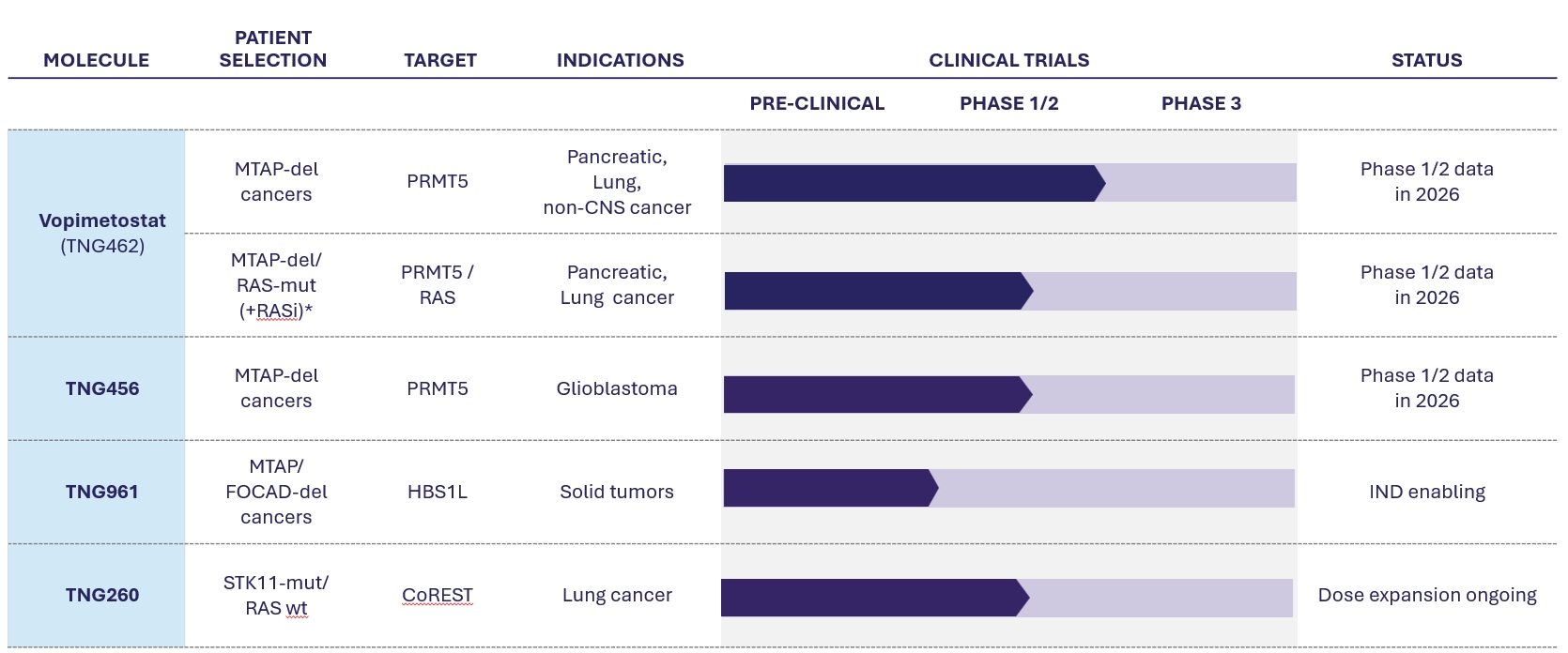Click the Vopimetostat (TNG462) molecule name
This screenshot has height=653, width=1568.
coord(102,221)
